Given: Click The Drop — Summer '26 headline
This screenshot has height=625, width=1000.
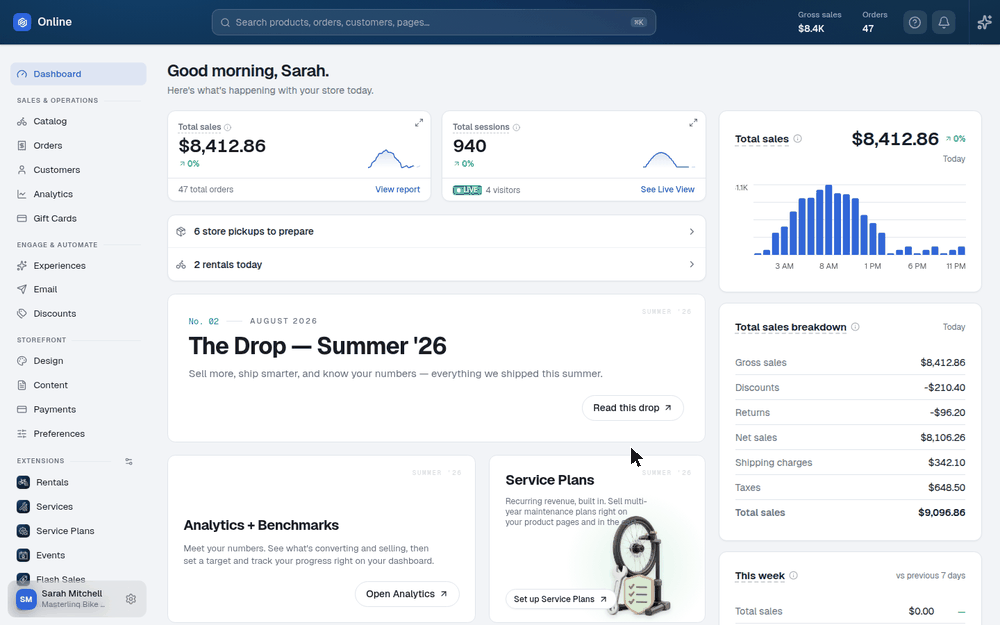Looking at the screenshot, I should [x=318, y=346].
